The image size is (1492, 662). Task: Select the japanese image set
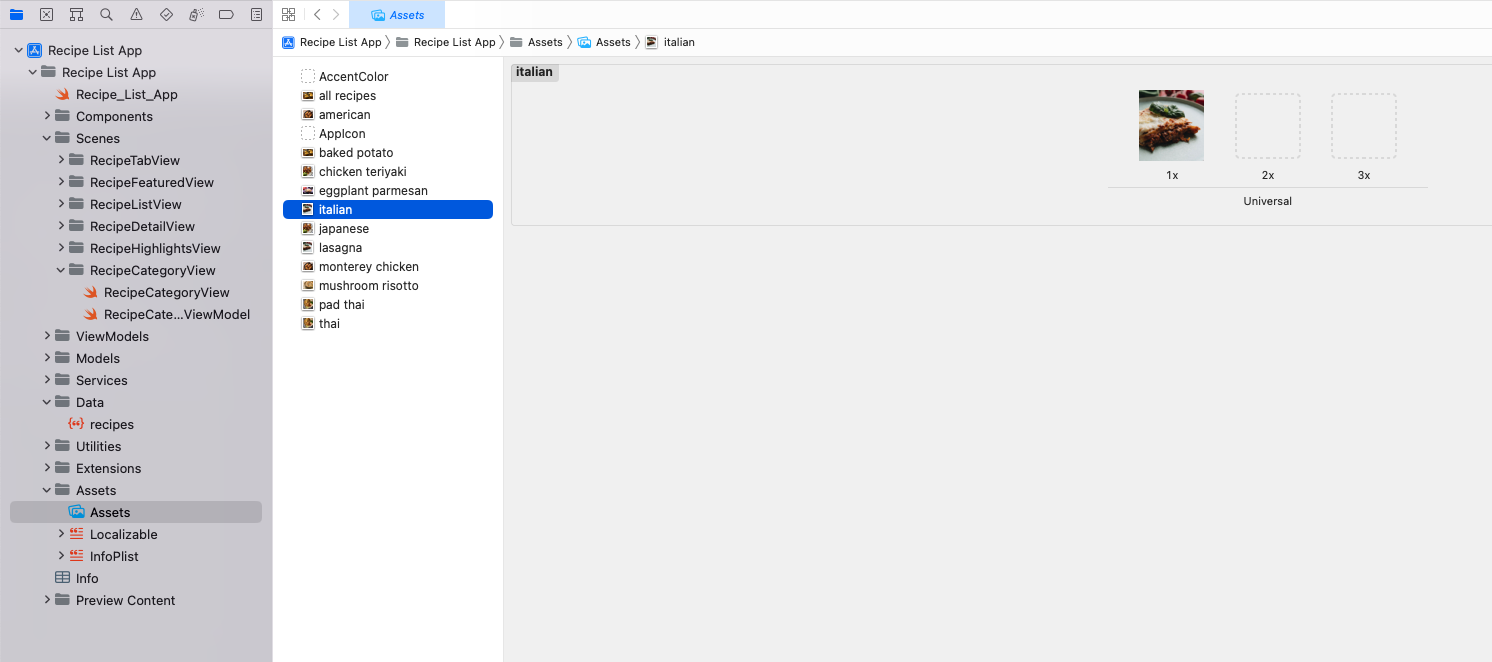pyautogui.click(x=343, y=229)
